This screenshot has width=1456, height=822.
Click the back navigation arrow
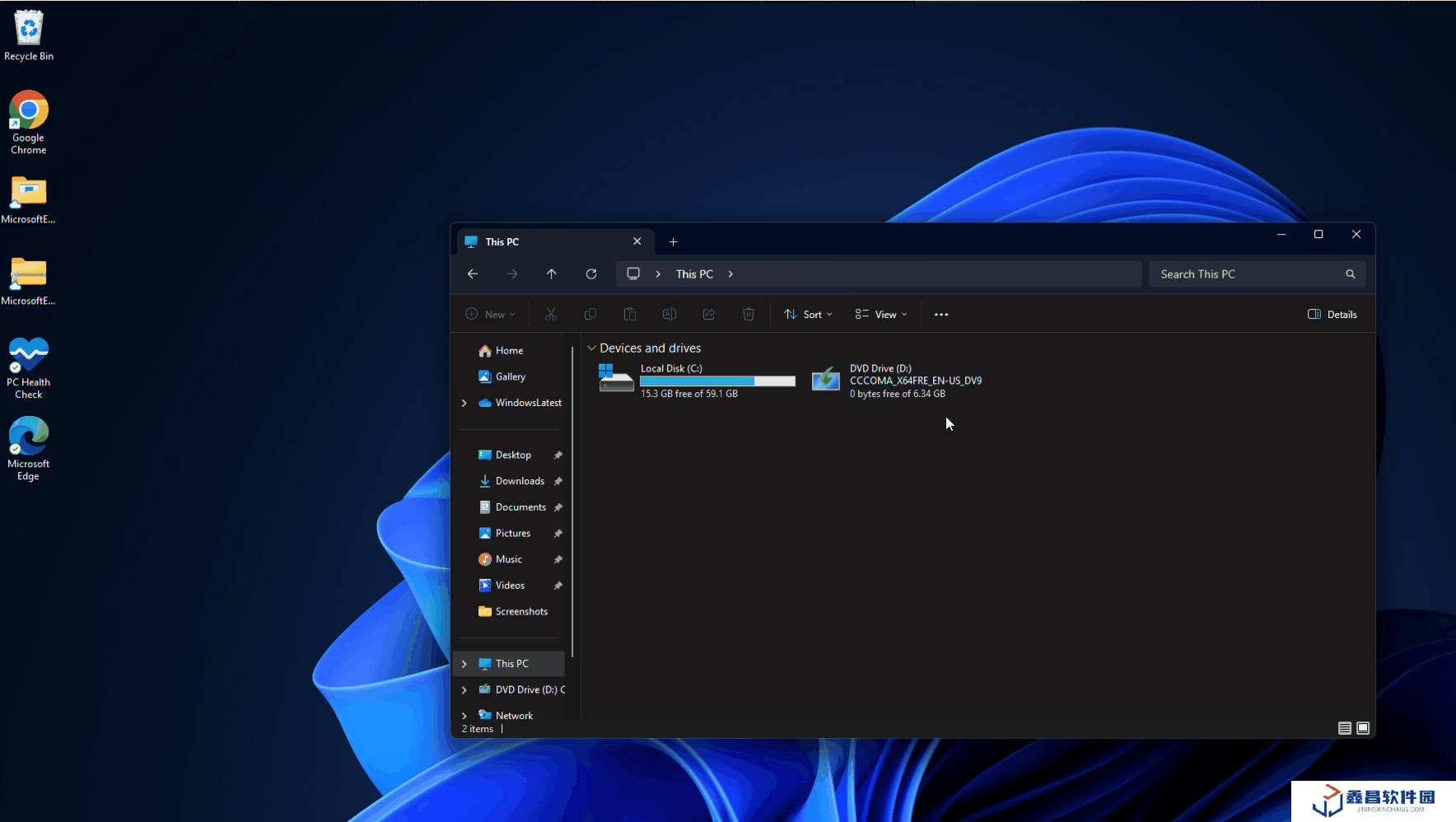[x=473, y=274]
